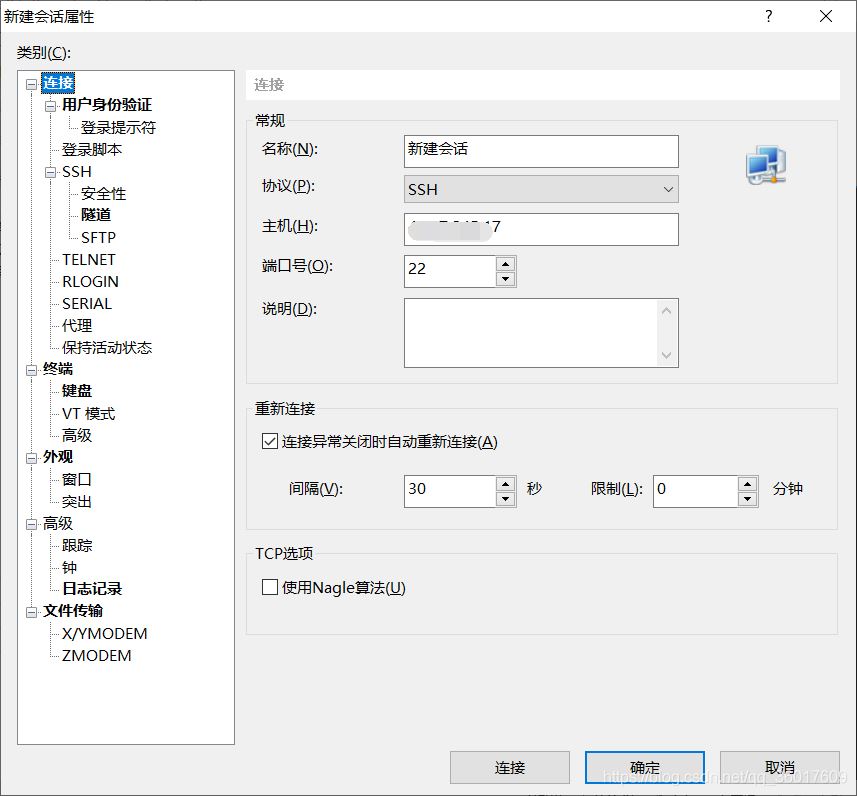The height and width of the screenshot is (796, 857).
Task: Select 钟 in the tree
Action: 69,568
